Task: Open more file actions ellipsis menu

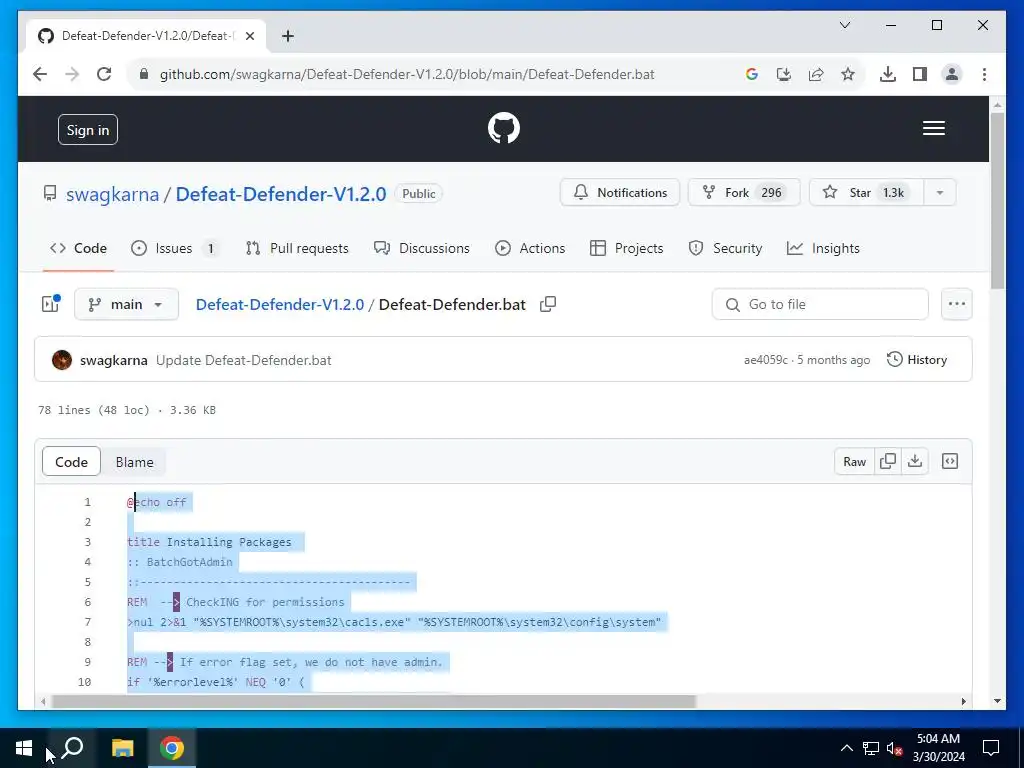Action: click(957, 304)
